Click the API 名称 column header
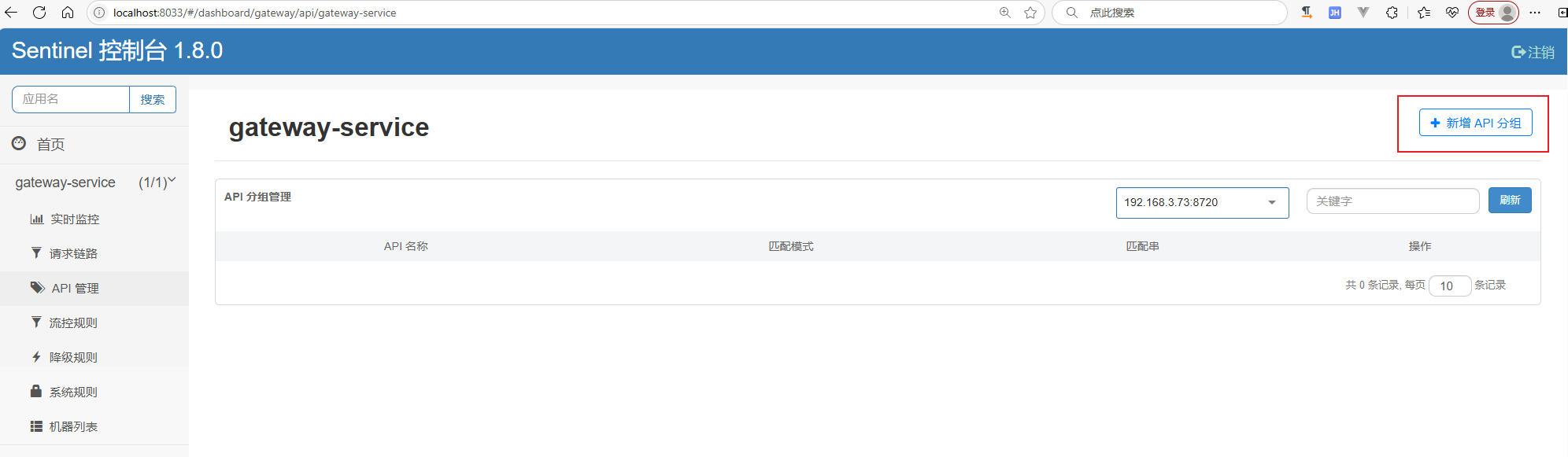Viewport: 1568px width, 457px height. 406,246
